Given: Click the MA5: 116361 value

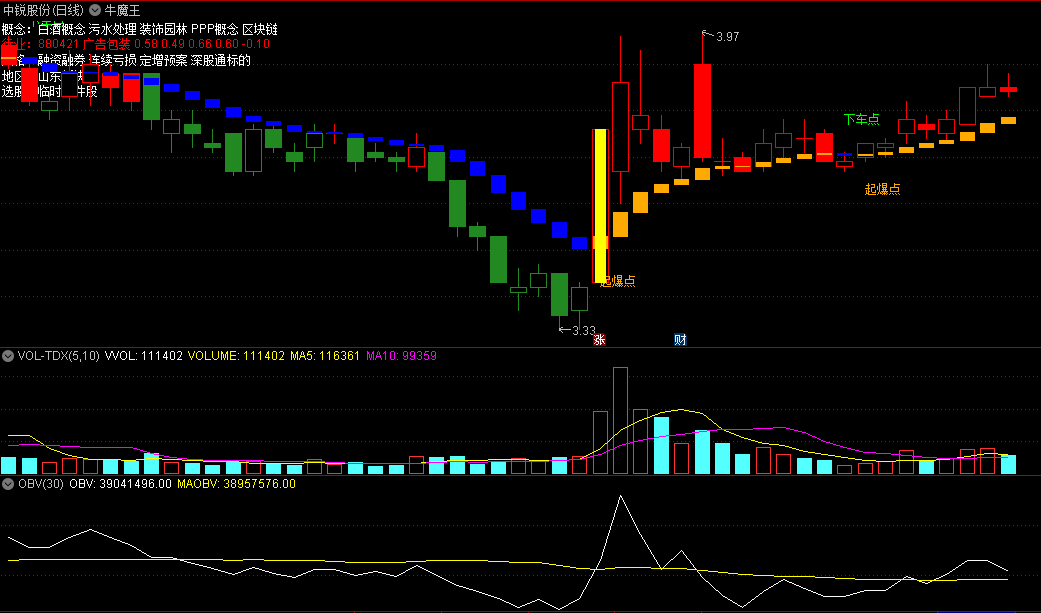Looking at the screenshot, I should pos(325,356).
